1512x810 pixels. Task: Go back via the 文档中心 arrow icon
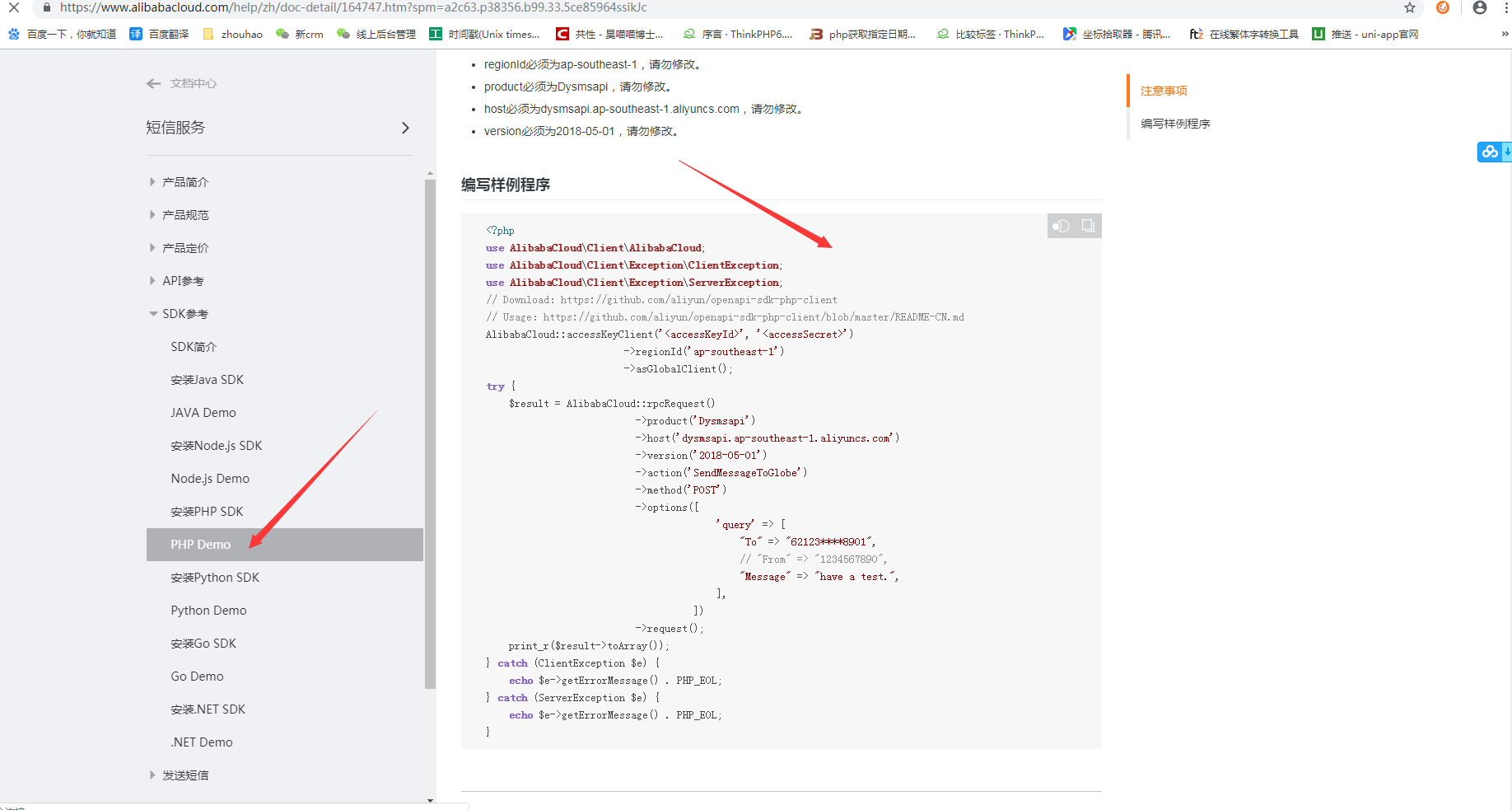153,83
